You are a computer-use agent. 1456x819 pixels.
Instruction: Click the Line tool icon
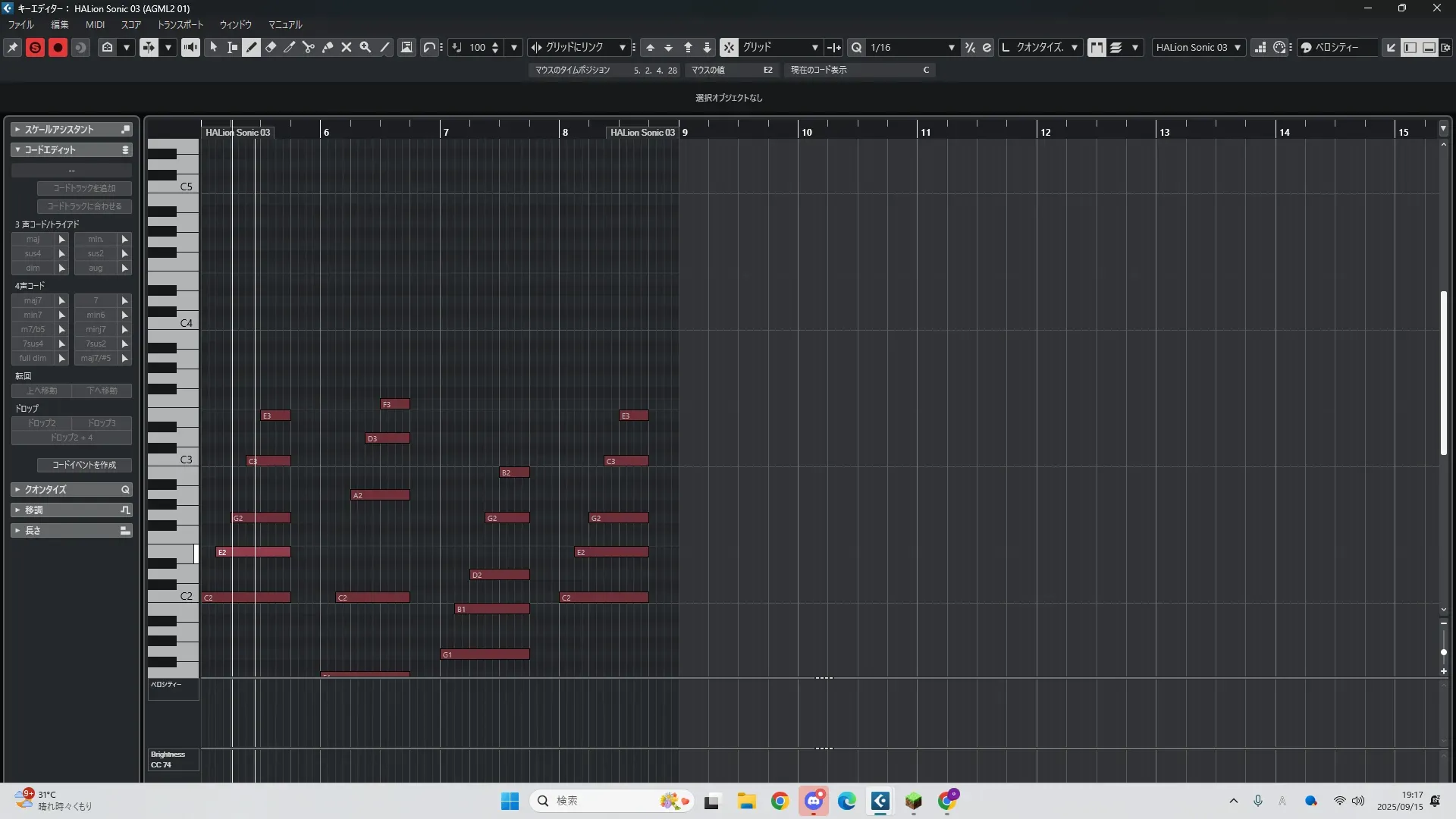coord(385,47)
